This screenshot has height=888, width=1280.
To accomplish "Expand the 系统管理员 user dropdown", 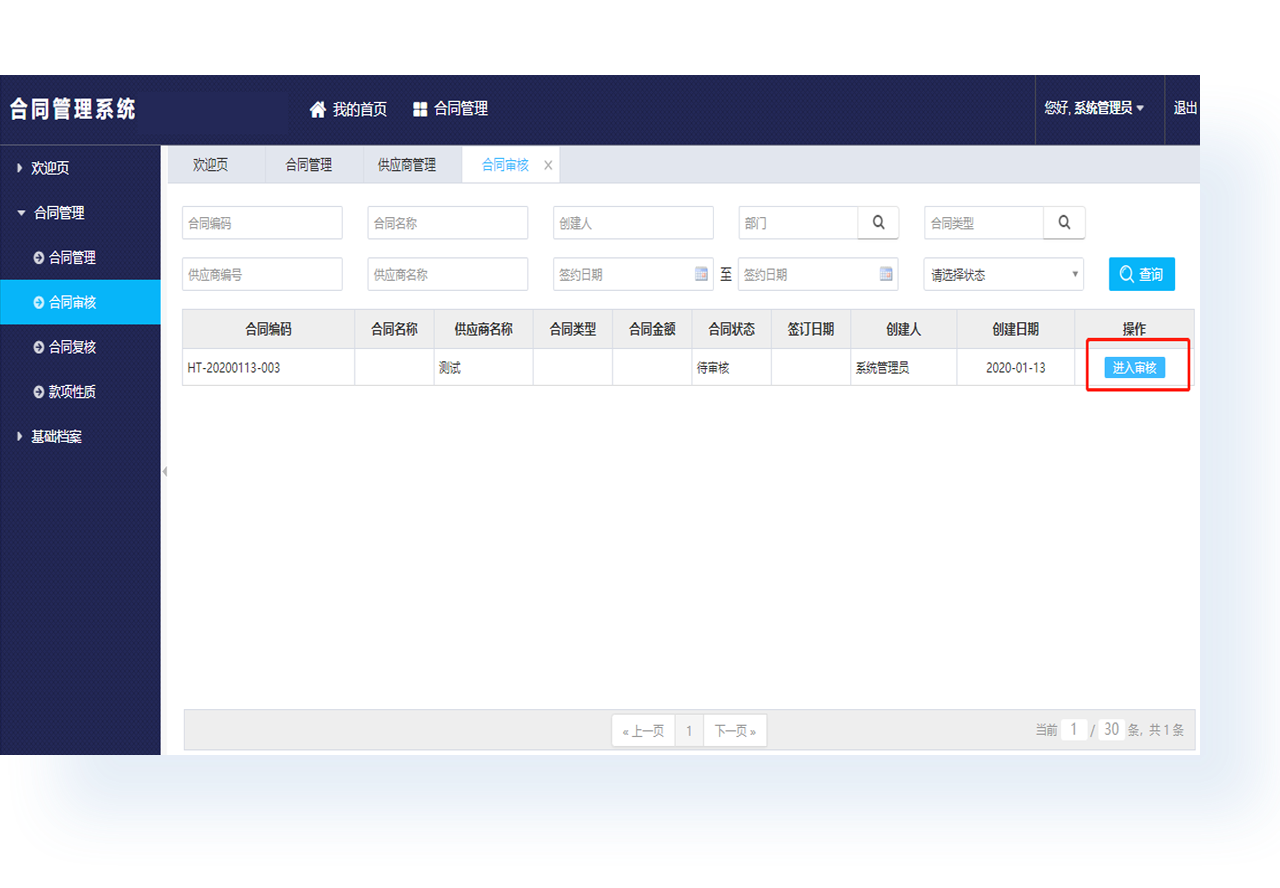I will [x=1094, y=108].
